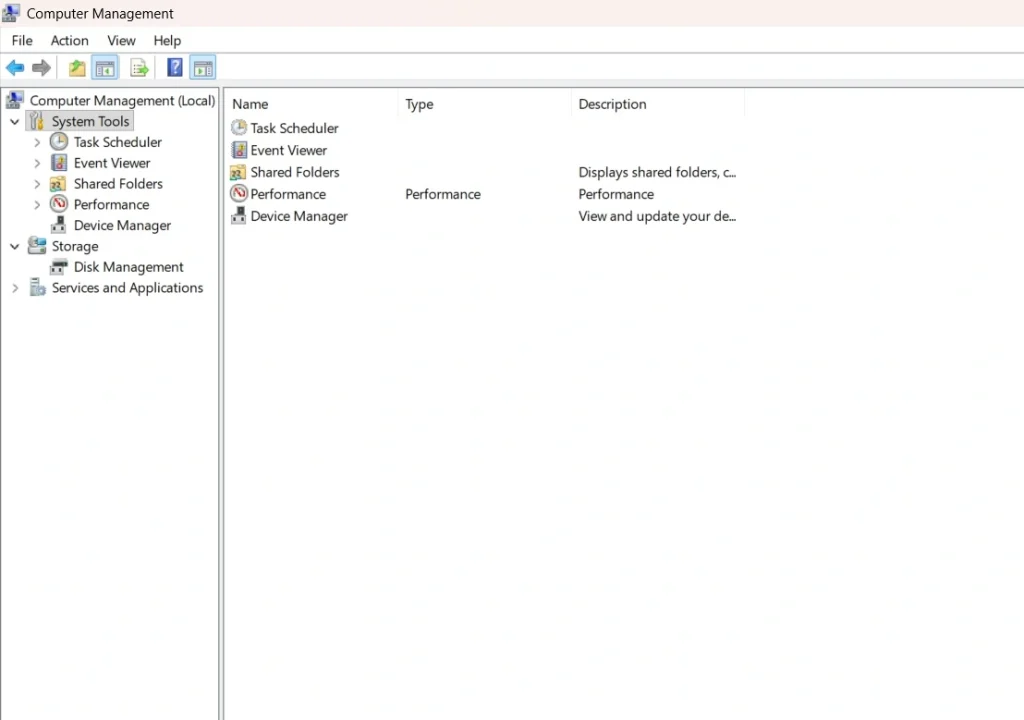1024x720 pixels.
Task: Collapse the Storage node chevron
Action: tap(14, 246)
